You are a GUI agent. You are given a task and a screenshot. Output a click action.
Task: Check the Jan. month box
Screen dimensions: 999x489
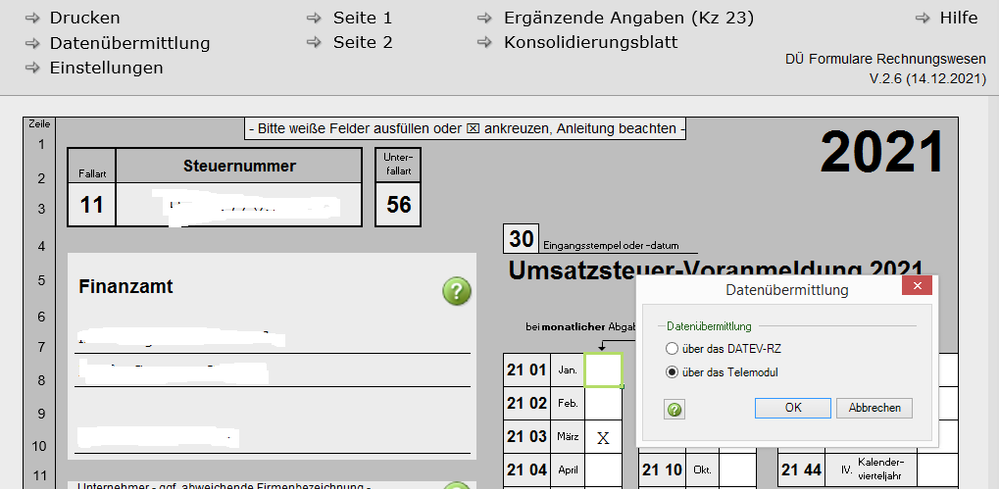click(603, 370)
